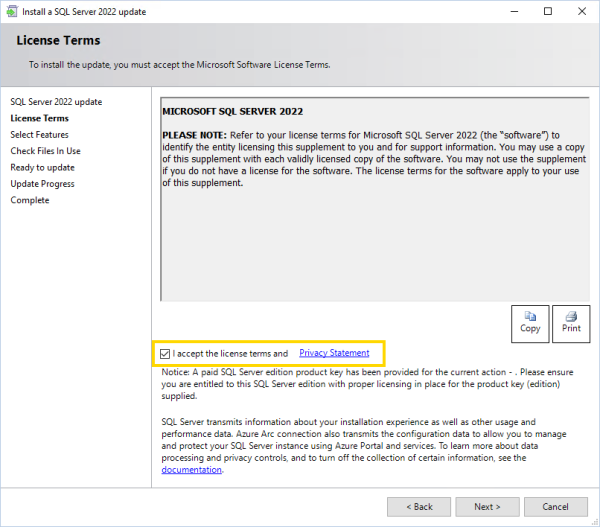
Task: Maximize the installer window
Action: click(547, 12)
